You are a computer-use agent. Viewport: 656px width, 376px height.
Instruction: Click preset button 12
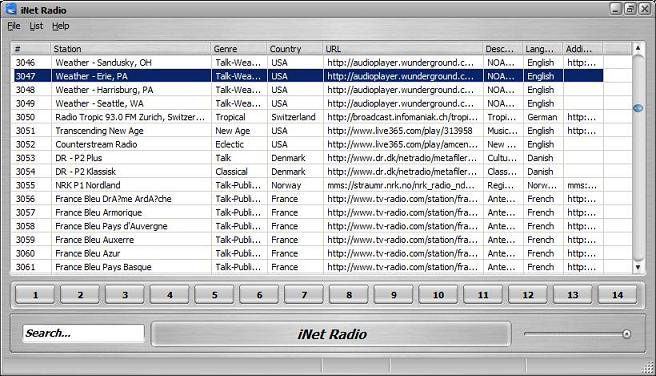pos(528,295)
